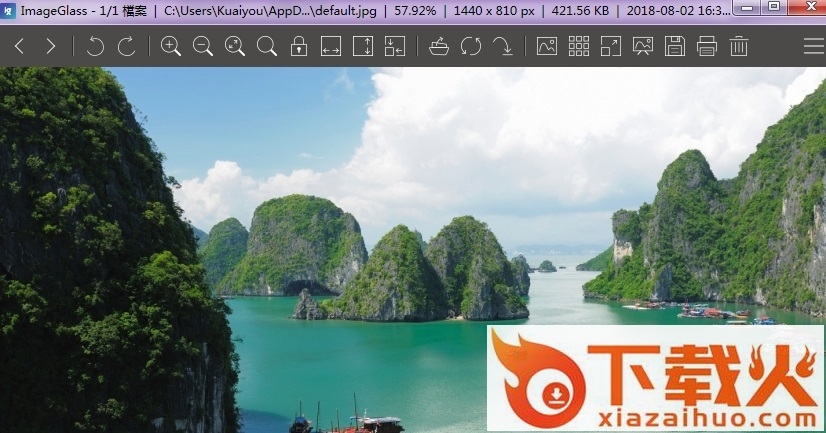Rotate the image clockwise
This screenshot has width=826, height=433.
coord(126,46)
